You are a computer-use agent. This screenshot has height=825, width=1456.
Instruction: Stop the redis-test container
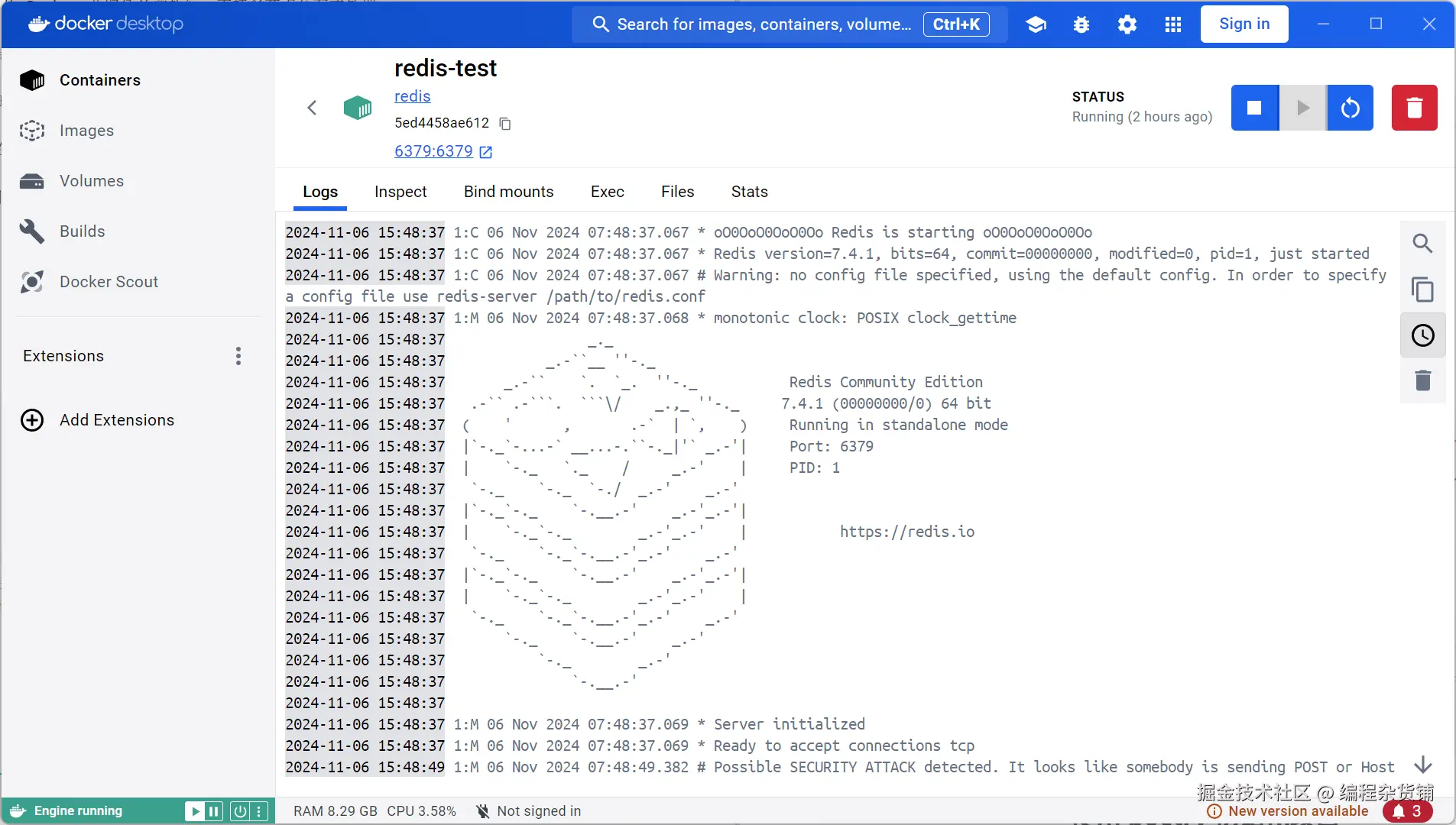(x=1254, y=108)
